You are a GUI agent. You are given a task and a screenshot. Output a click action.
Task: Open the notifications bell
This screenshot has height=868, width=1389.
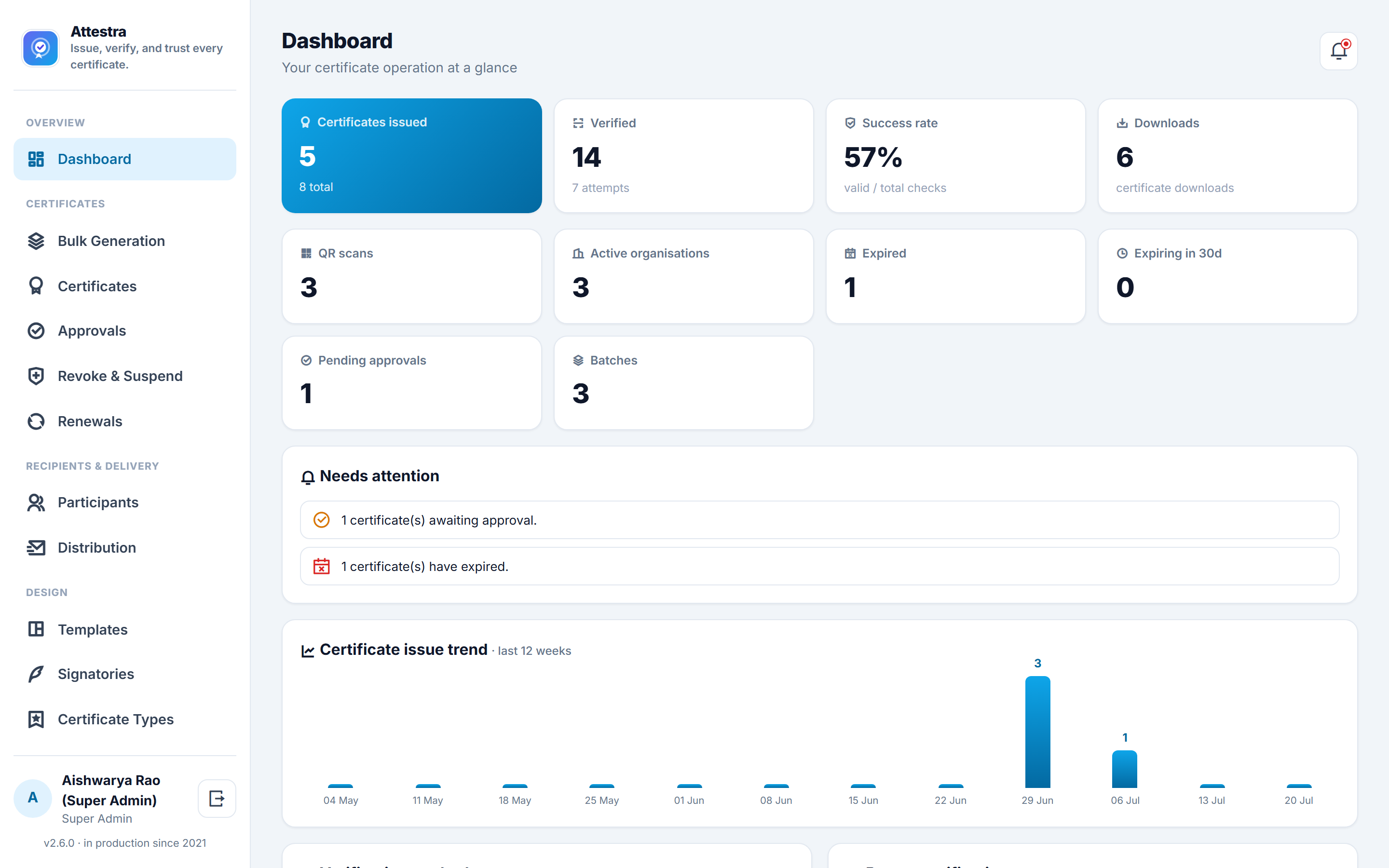click(1338, 51)
